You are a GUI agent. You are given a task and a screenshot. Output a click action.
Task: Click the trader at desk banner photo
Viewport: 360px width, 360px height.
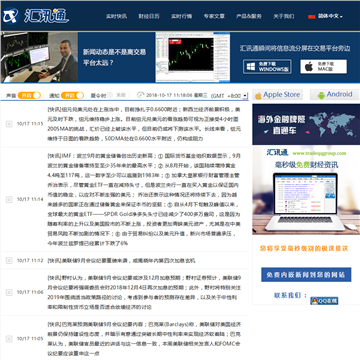pos(39,57)
